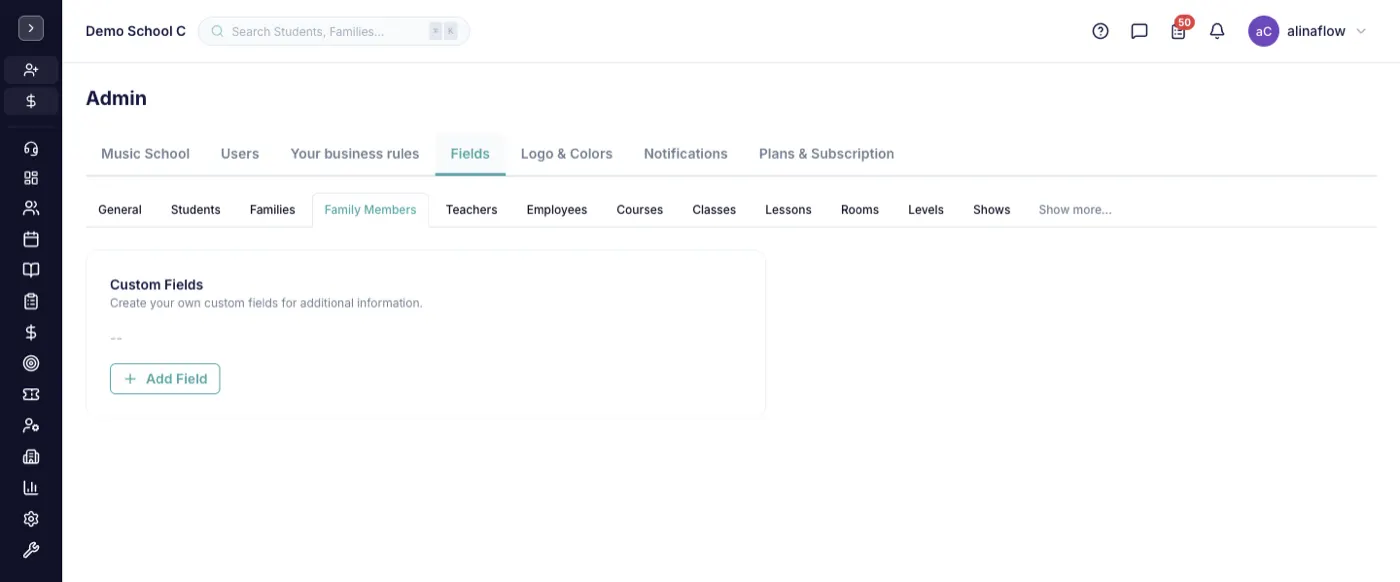Image resolution: width=1400 pixels, height=582 pixels.
Task: Expand Show more... field categories
Action: [x=1075, y=210]
